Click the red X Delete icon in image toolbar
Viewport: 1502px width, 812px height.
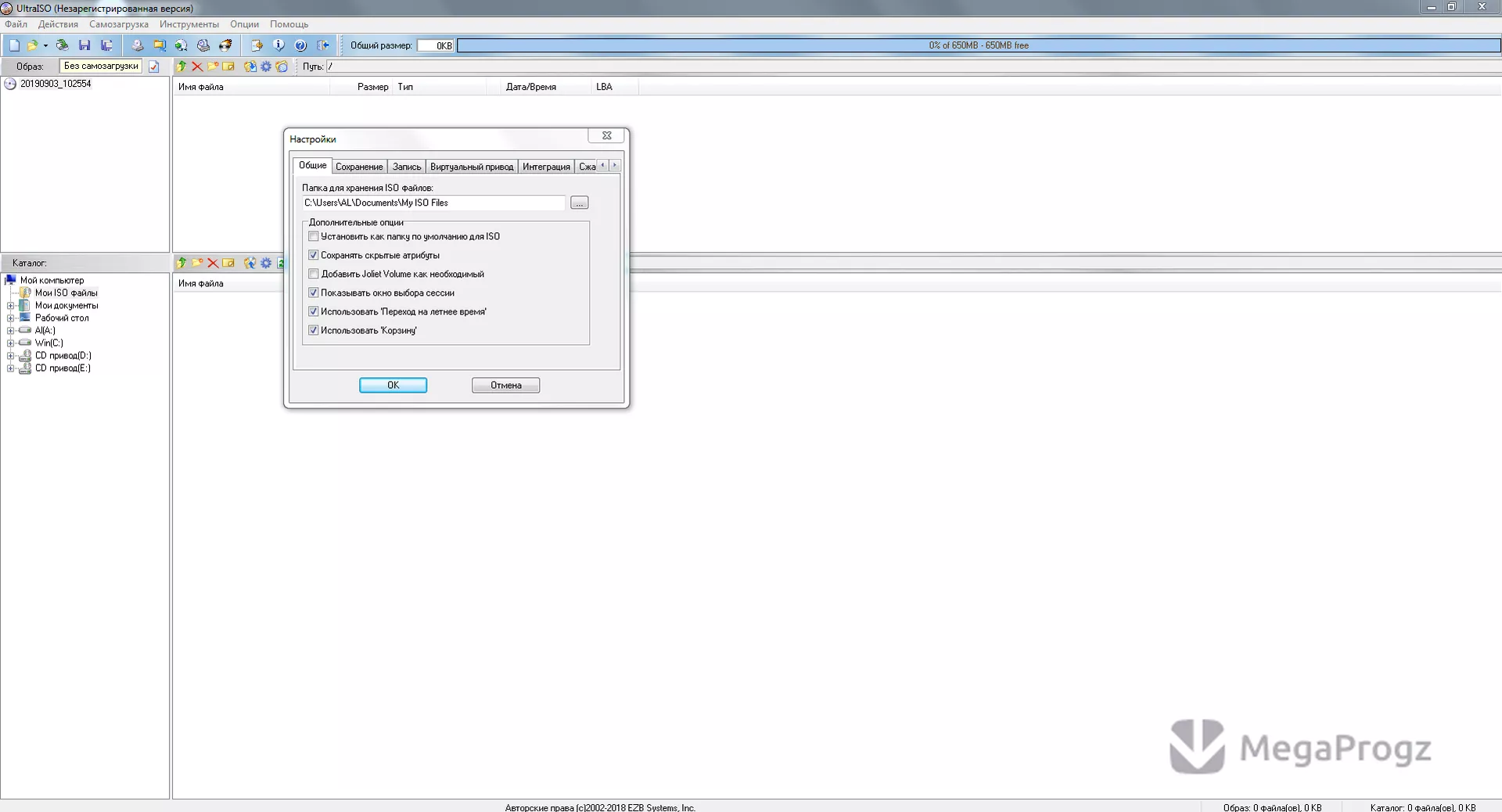coord(197,66)
